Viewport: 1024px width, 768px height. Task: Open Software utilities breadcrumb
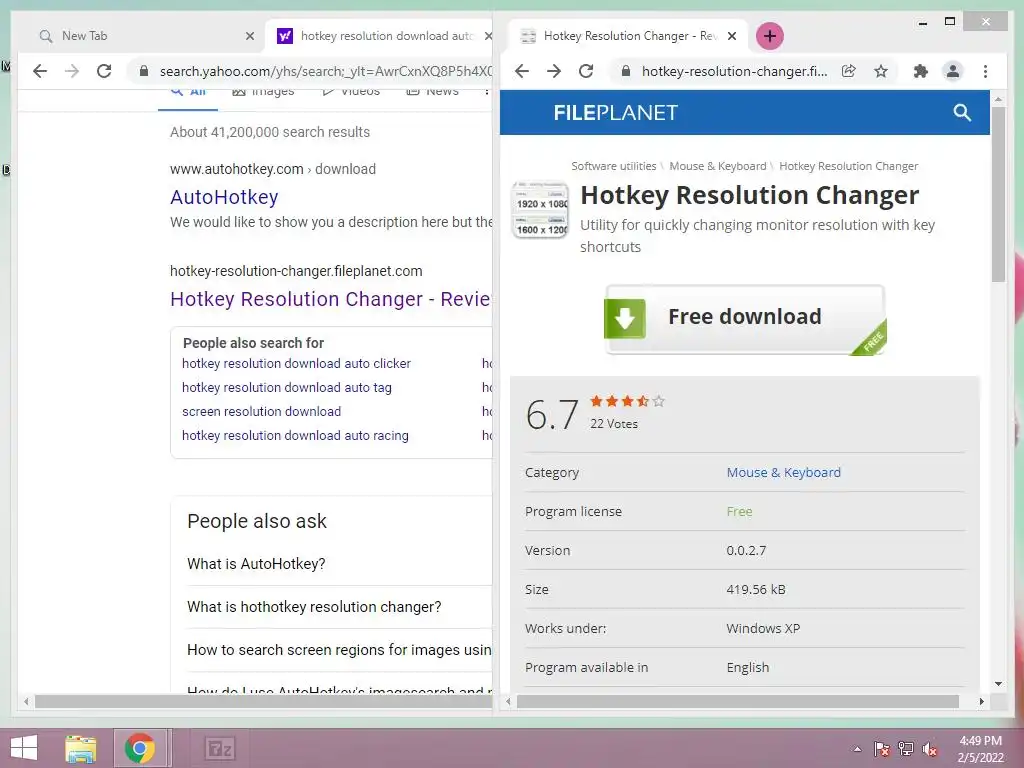coord(613,167)
